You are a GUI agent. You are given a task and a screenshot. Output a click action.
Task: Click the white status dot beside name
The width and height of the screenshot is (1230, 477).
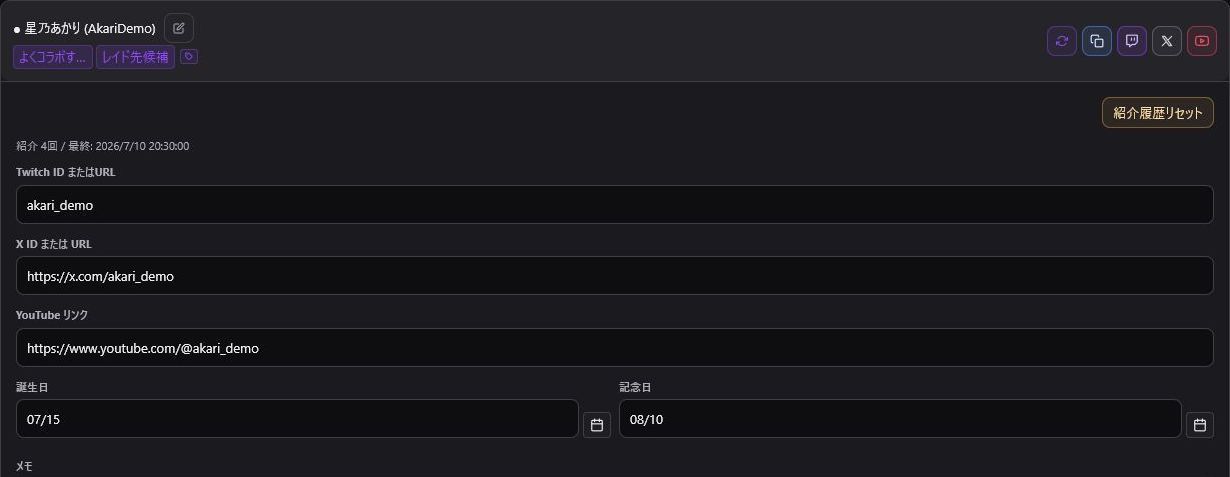pyautogui.click(x=17, y=30)
